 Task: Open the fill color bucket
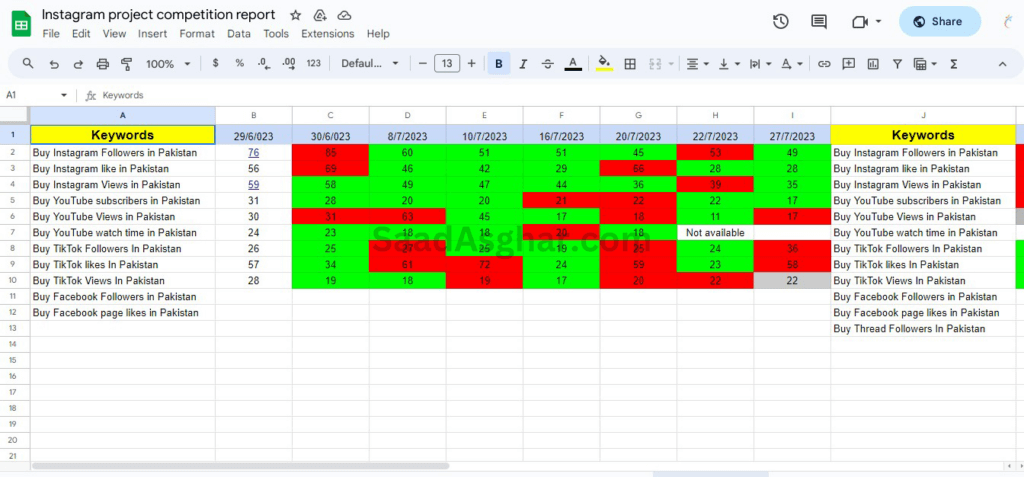pos(605,63)
